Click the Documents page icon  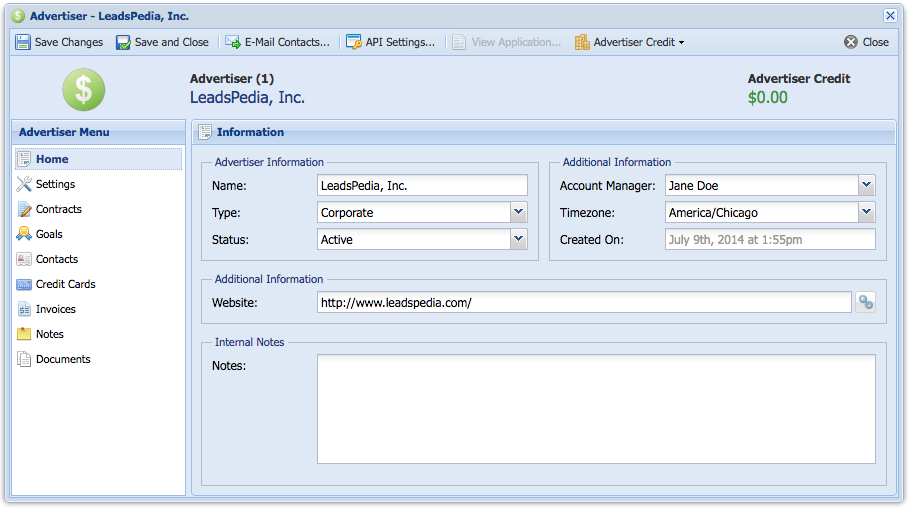(x=24, y=359)
